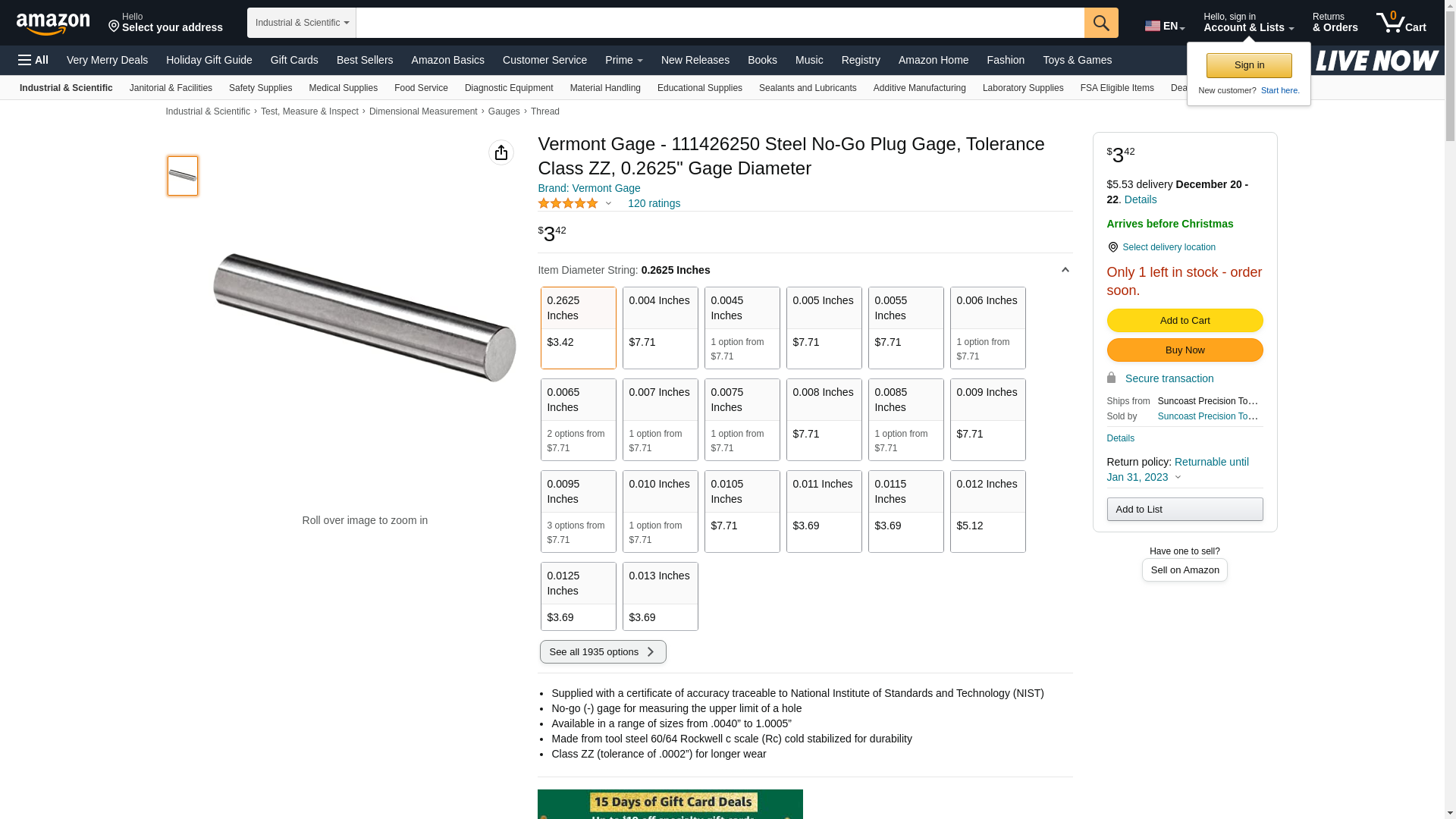Go to Laboratory Supplies subcategory tab
Screen dimensions: 1456x819
pyautogui.click(x=1022, y=88)
